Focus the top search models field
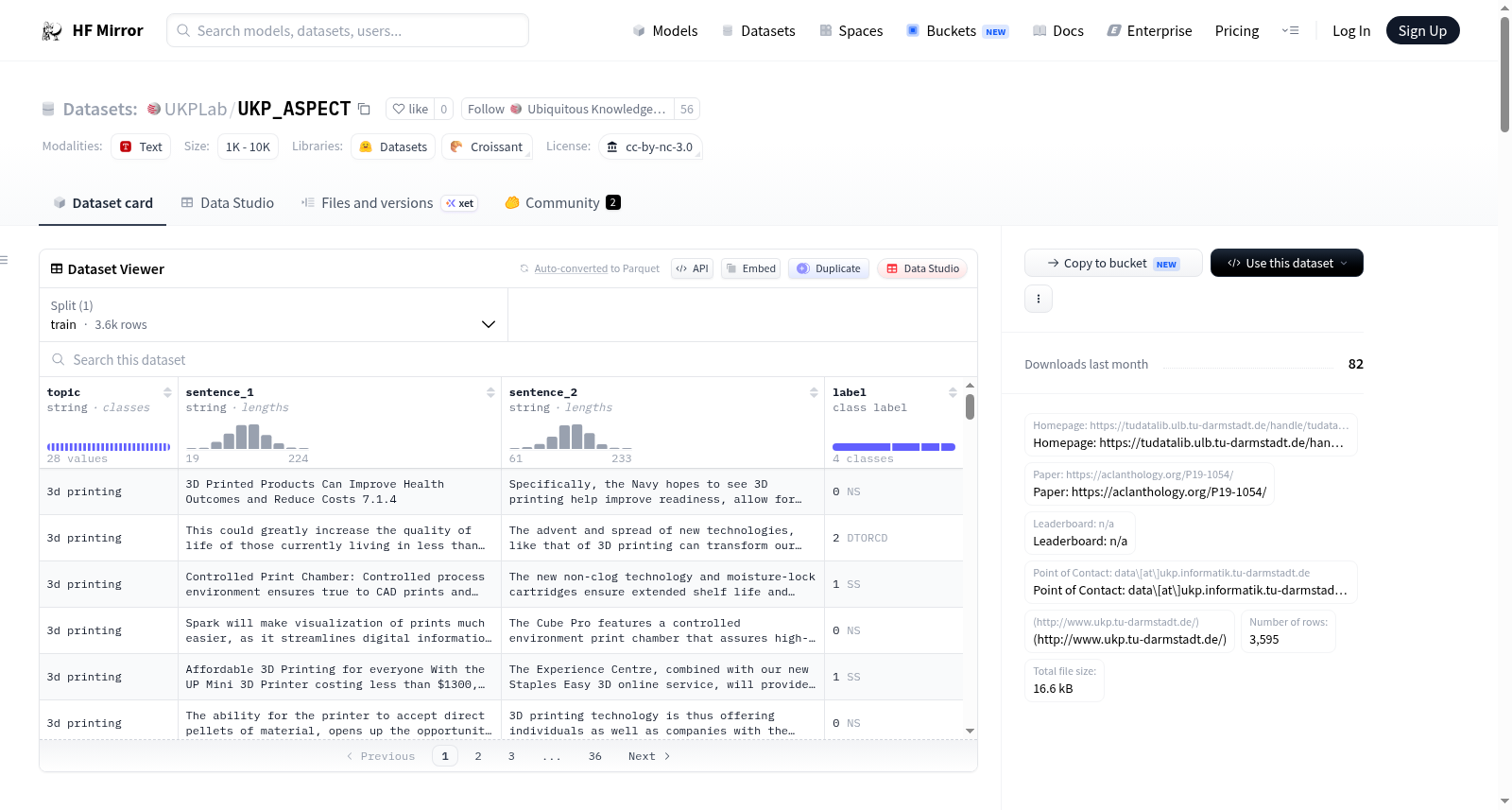 348,31
